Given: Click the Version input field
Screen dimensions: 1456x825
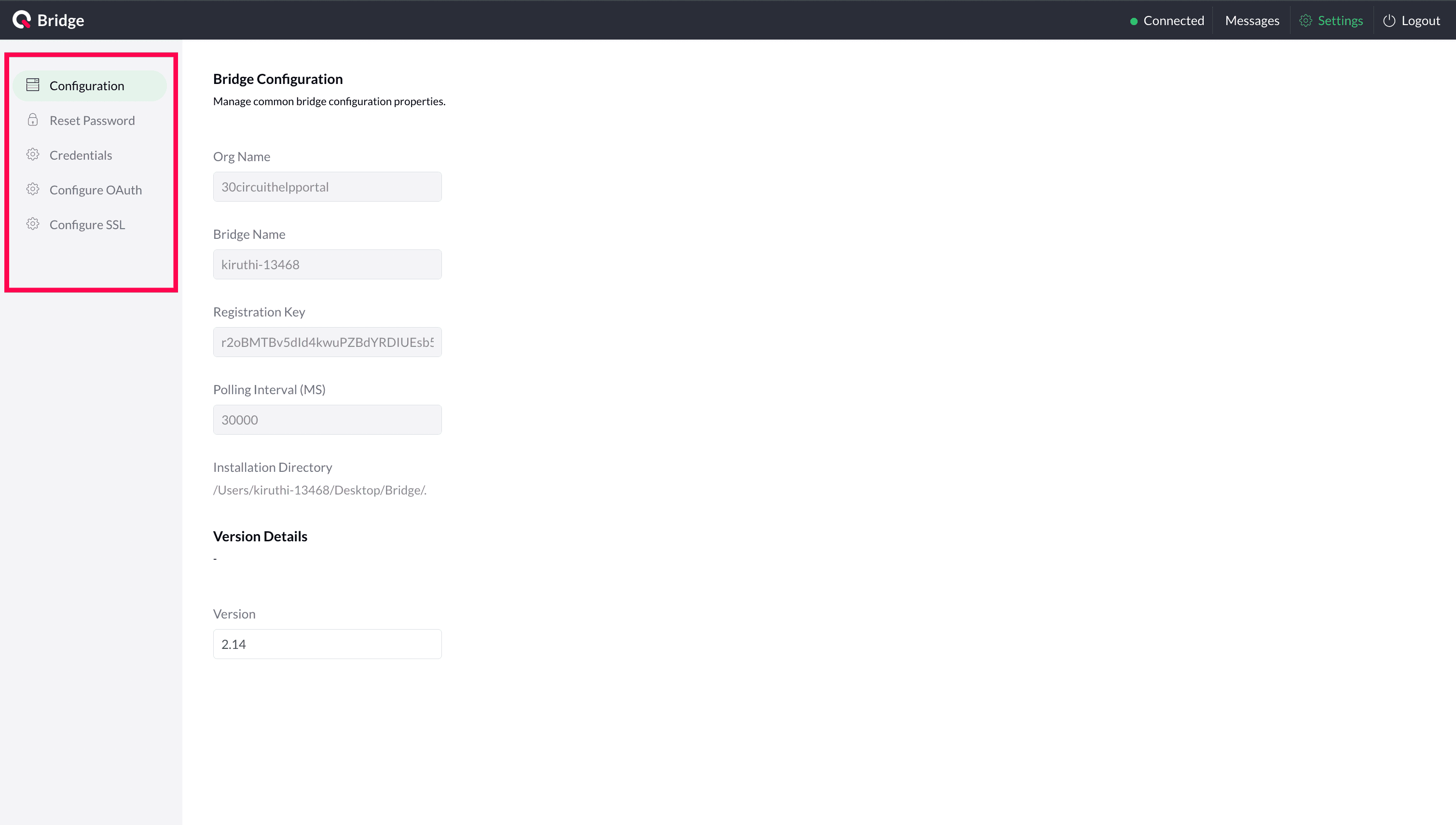Looking at the screenshot, I should click(327, 644).
